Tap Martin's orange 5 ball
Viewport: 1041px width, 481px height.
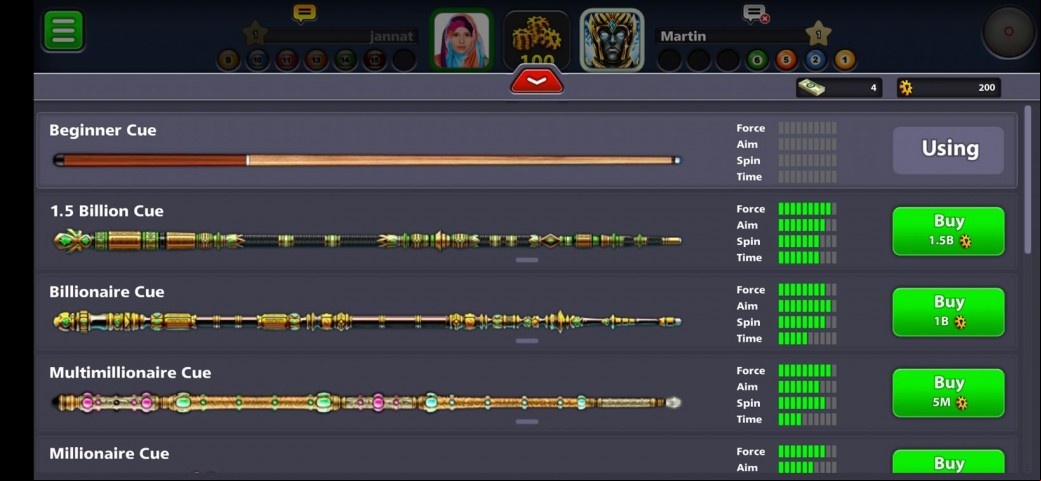786,60
